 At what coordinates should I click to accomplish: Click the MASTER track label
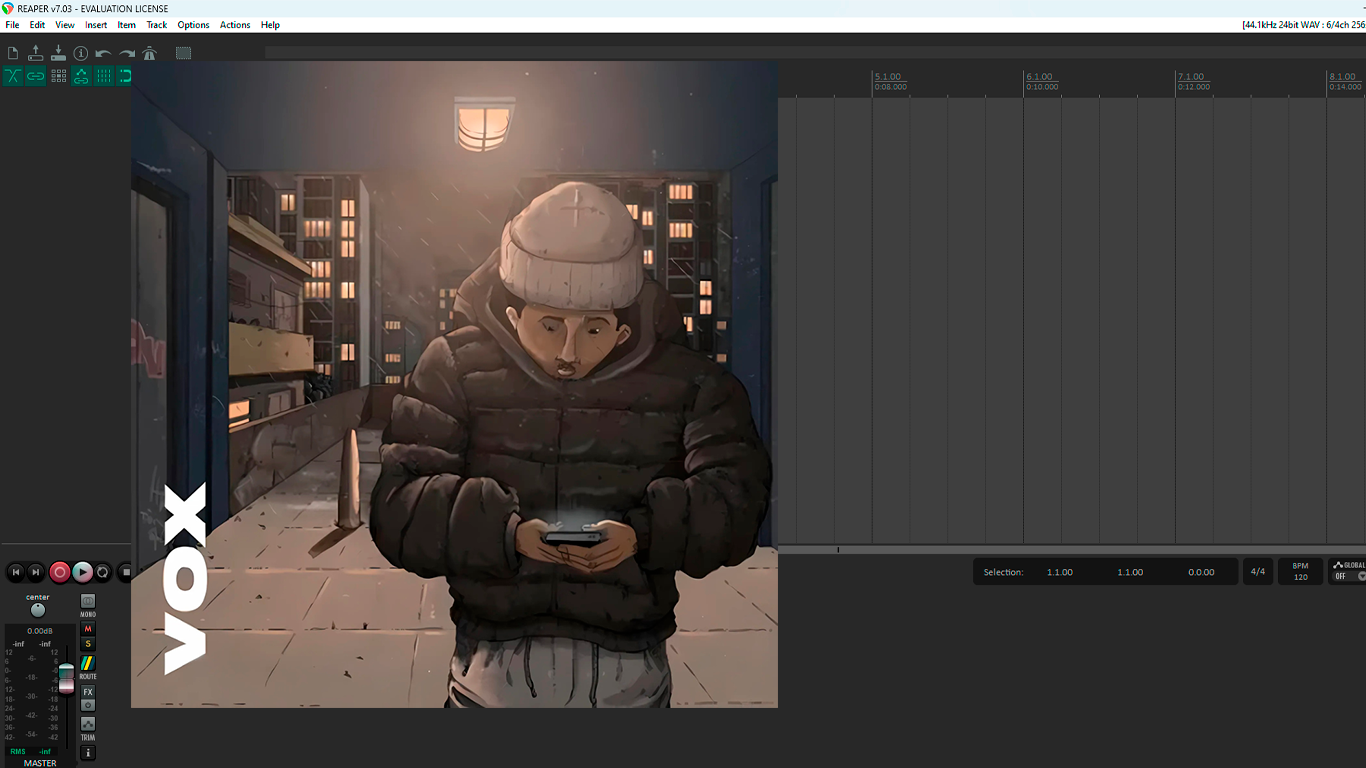tap(40, 763)
